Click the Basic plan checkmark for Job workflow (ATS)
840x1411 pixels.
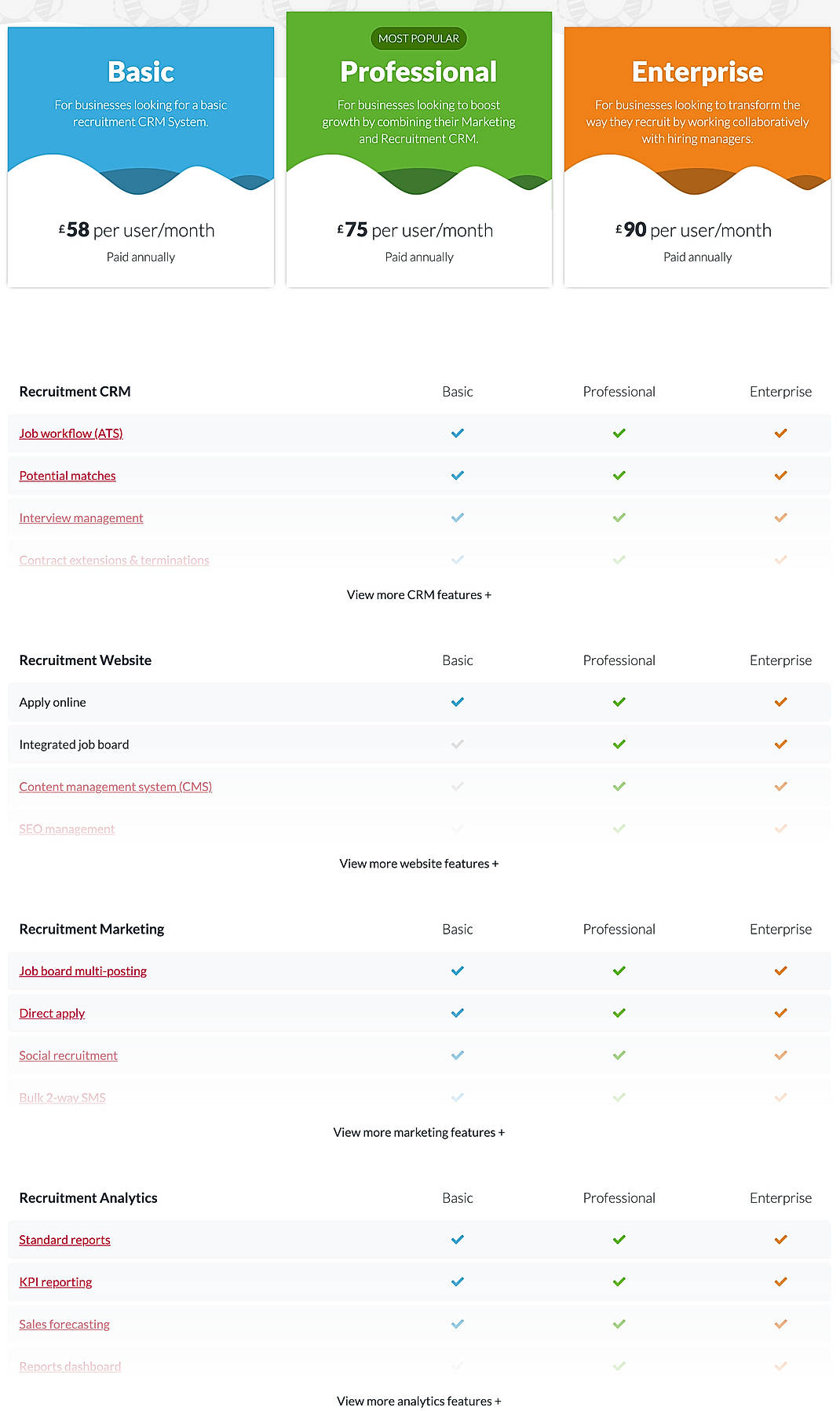pyautogui.click(x=457, y=433)
